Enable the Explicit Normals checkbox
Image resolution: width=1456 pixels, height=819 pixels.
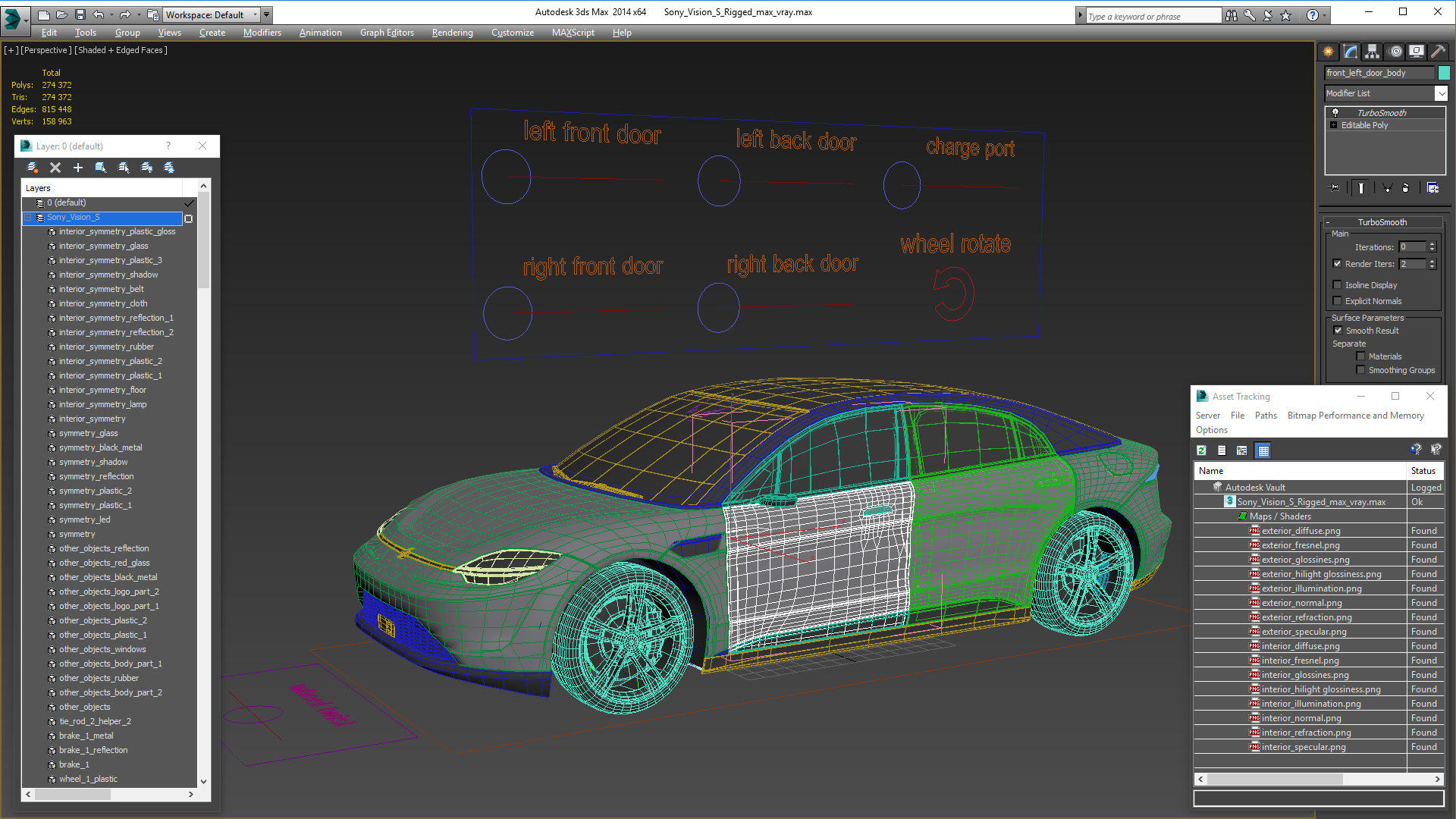pos(1338,301)
